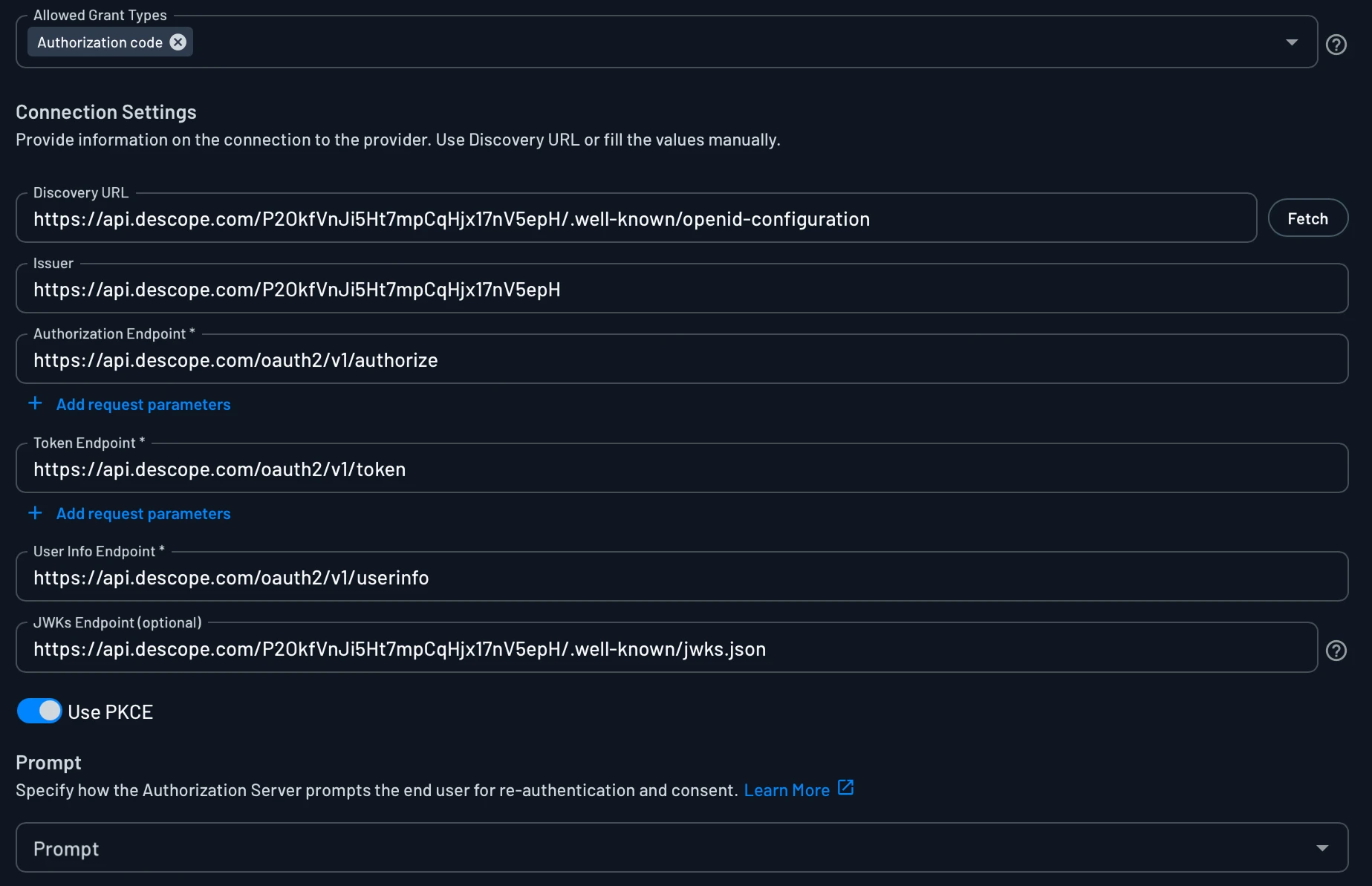Click the Prompt section heading
Screen dimensions: 1372x886
pos(48,763)
